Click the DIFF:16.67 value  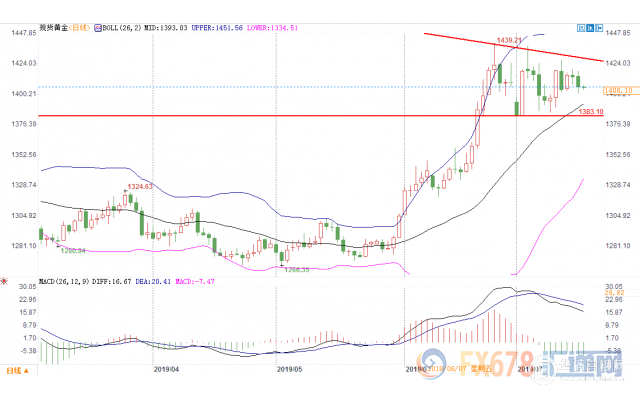click(111, 281)
